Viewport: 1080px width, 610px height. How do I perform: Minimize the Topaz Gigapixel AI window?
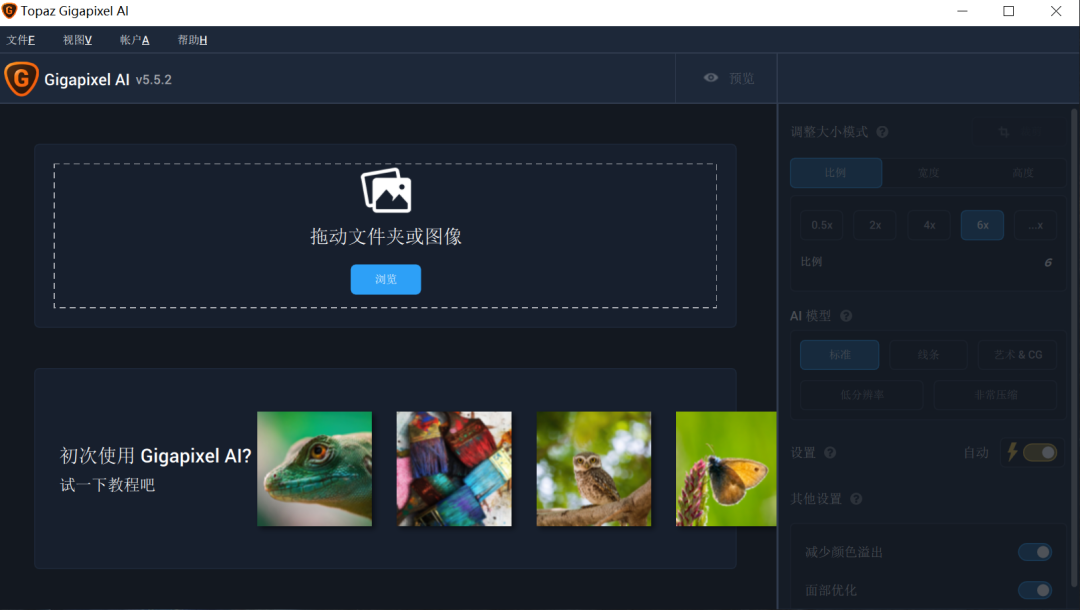(x=962, y=11)
